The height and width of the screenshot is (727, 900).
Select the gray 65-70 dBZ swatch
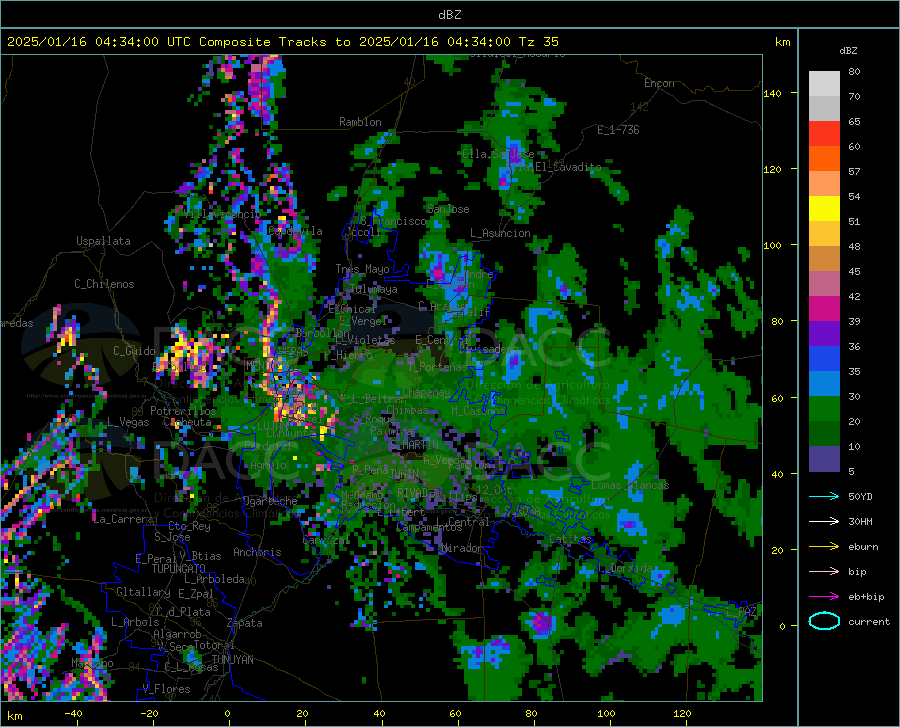point(824,109)
